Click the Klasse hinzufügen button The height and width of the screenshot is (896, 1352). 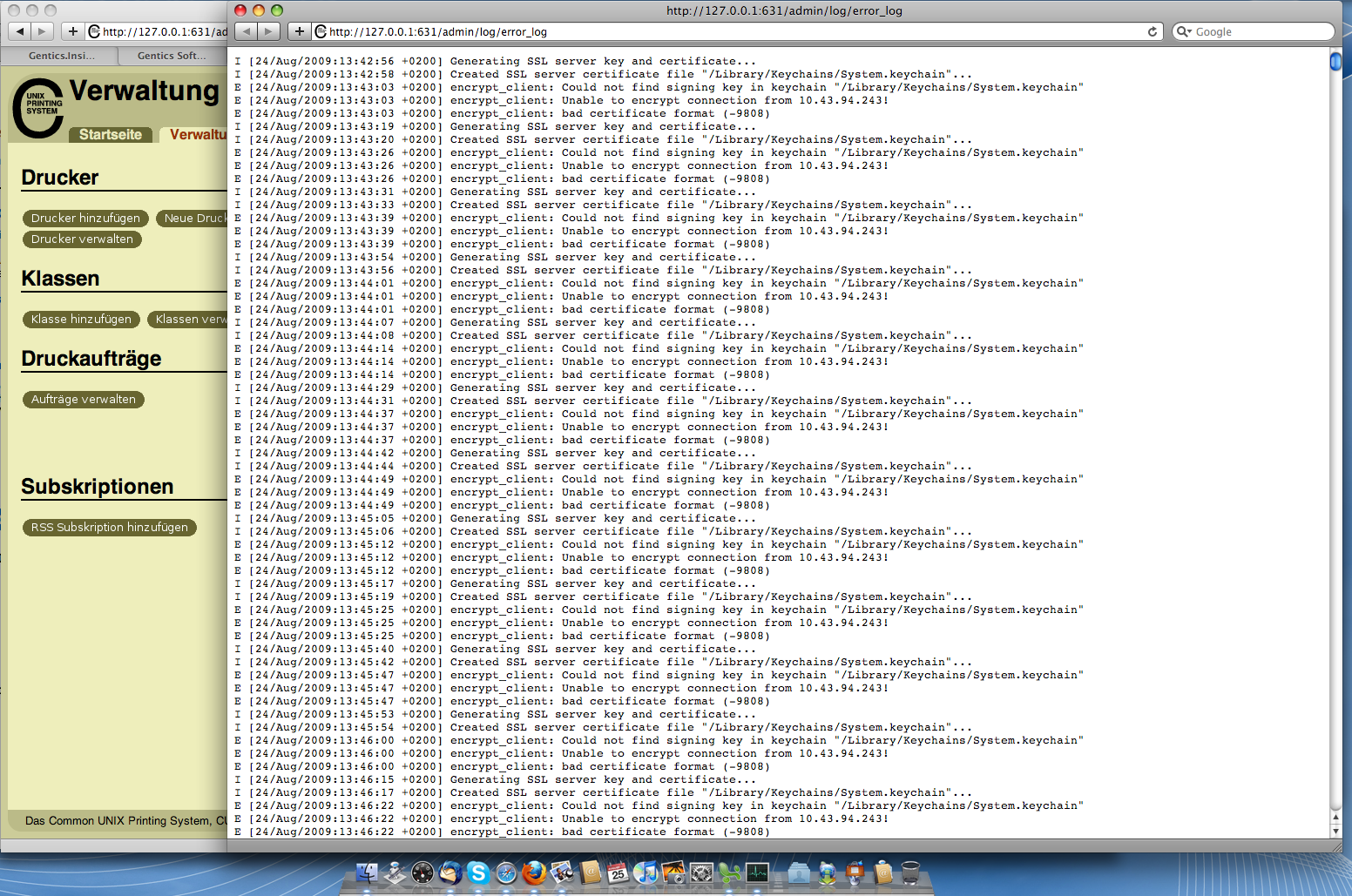click(81, 320)
